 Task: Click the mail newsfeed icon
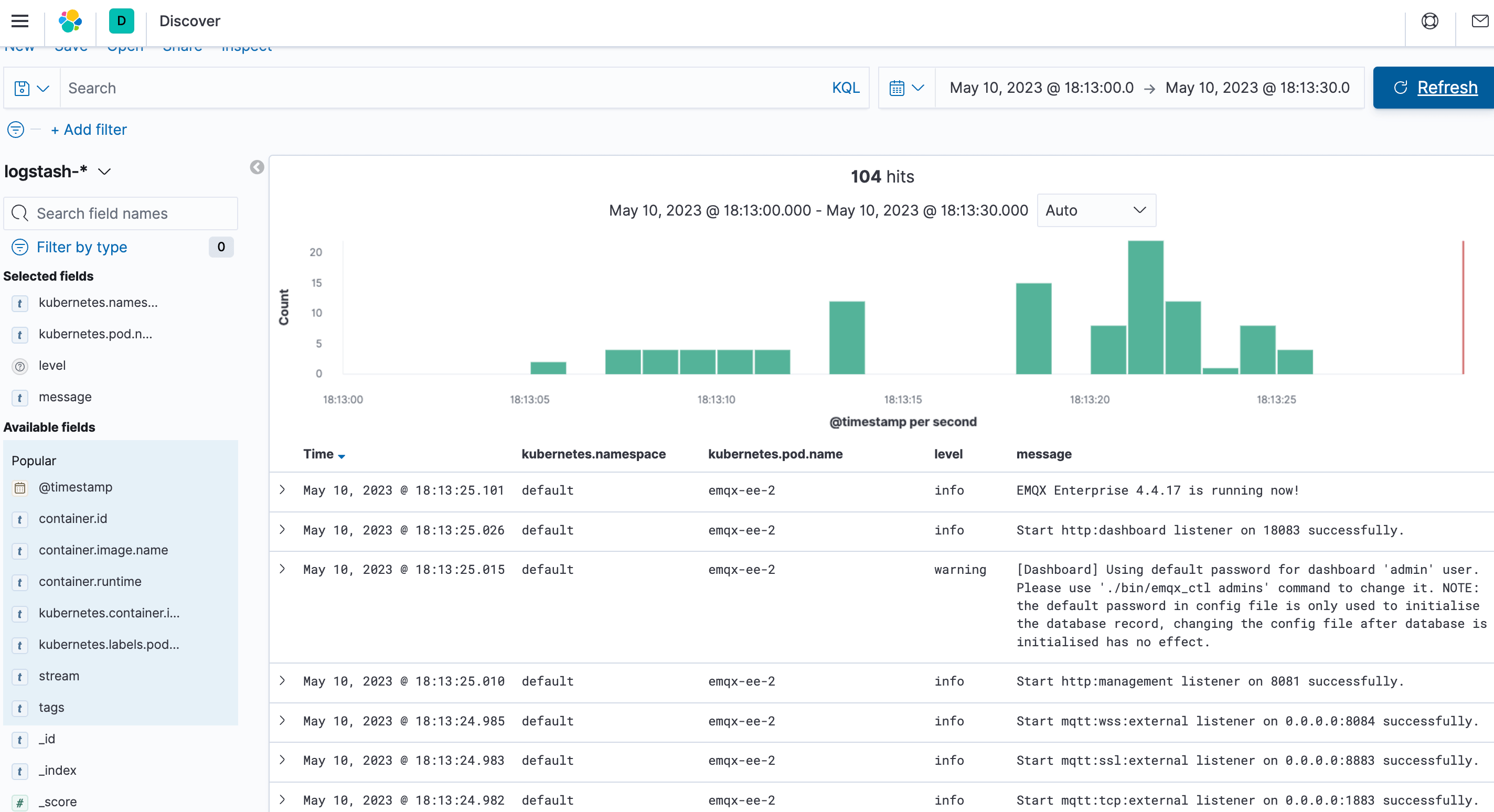coord(1479,21)
